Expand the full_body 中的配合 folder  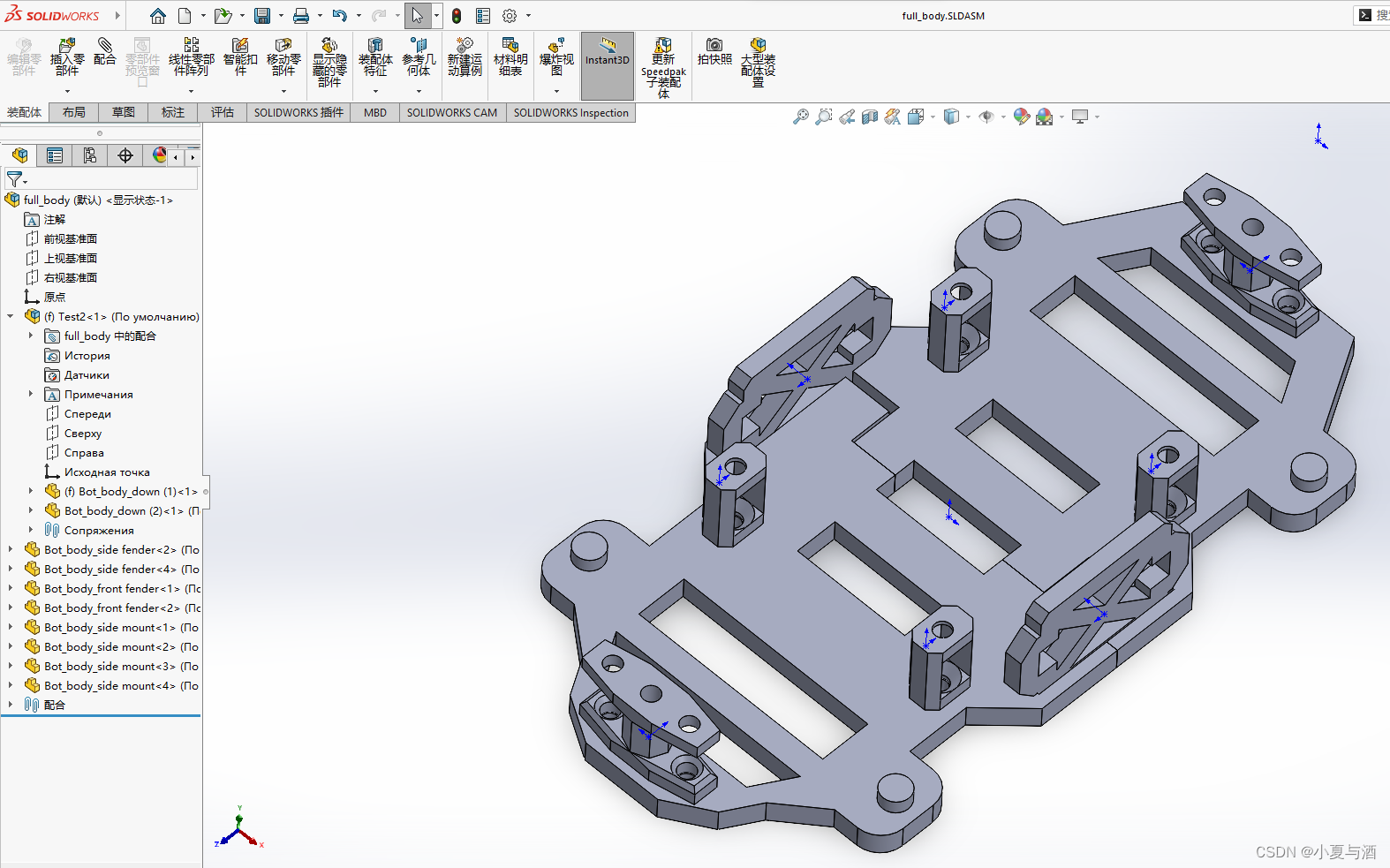tap(31, 336)
